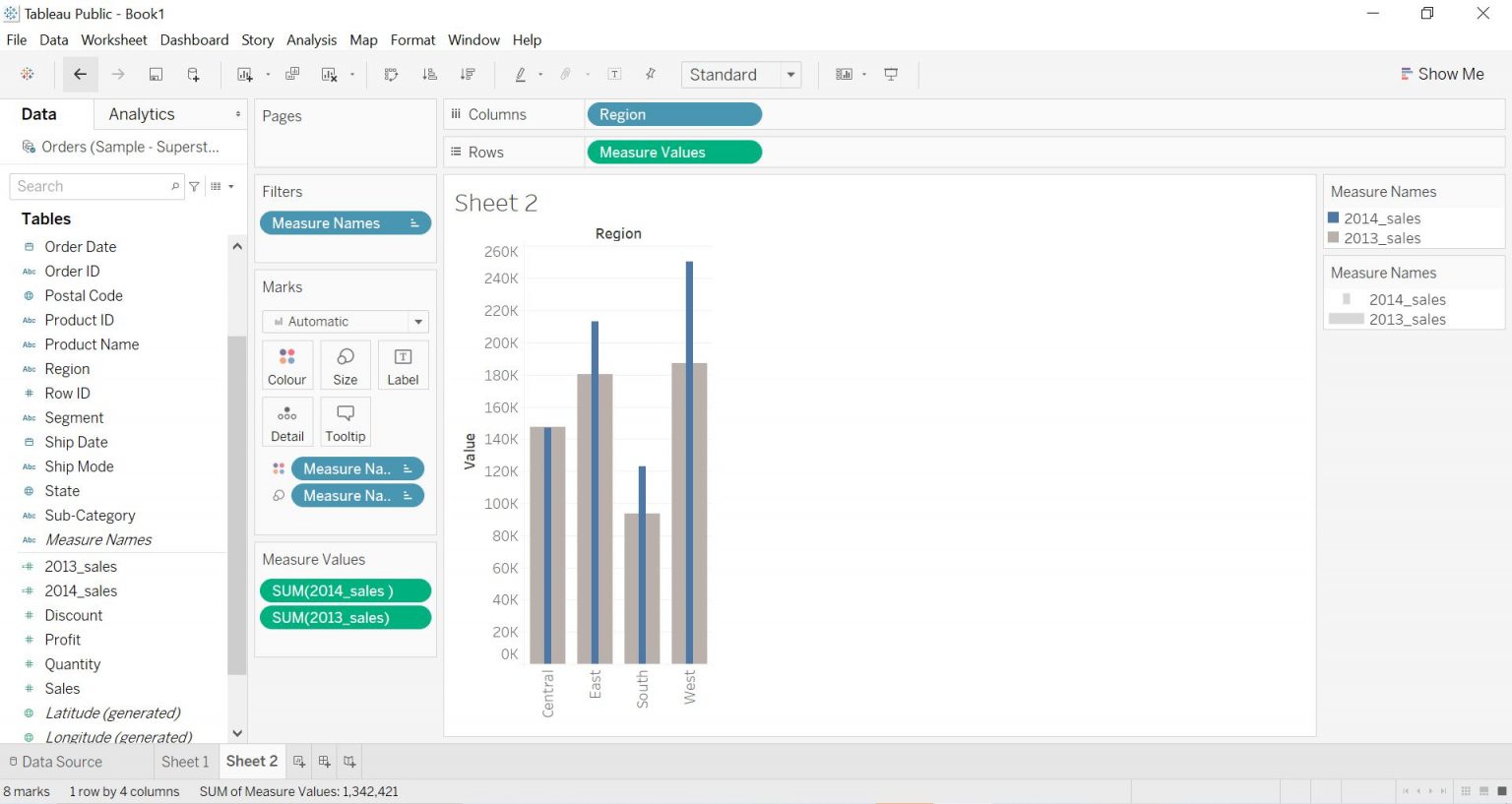The height and width of the screenshot is (804, 1512).
Task: Toggle mark labels toolbar button
Action: click(614, 74)
